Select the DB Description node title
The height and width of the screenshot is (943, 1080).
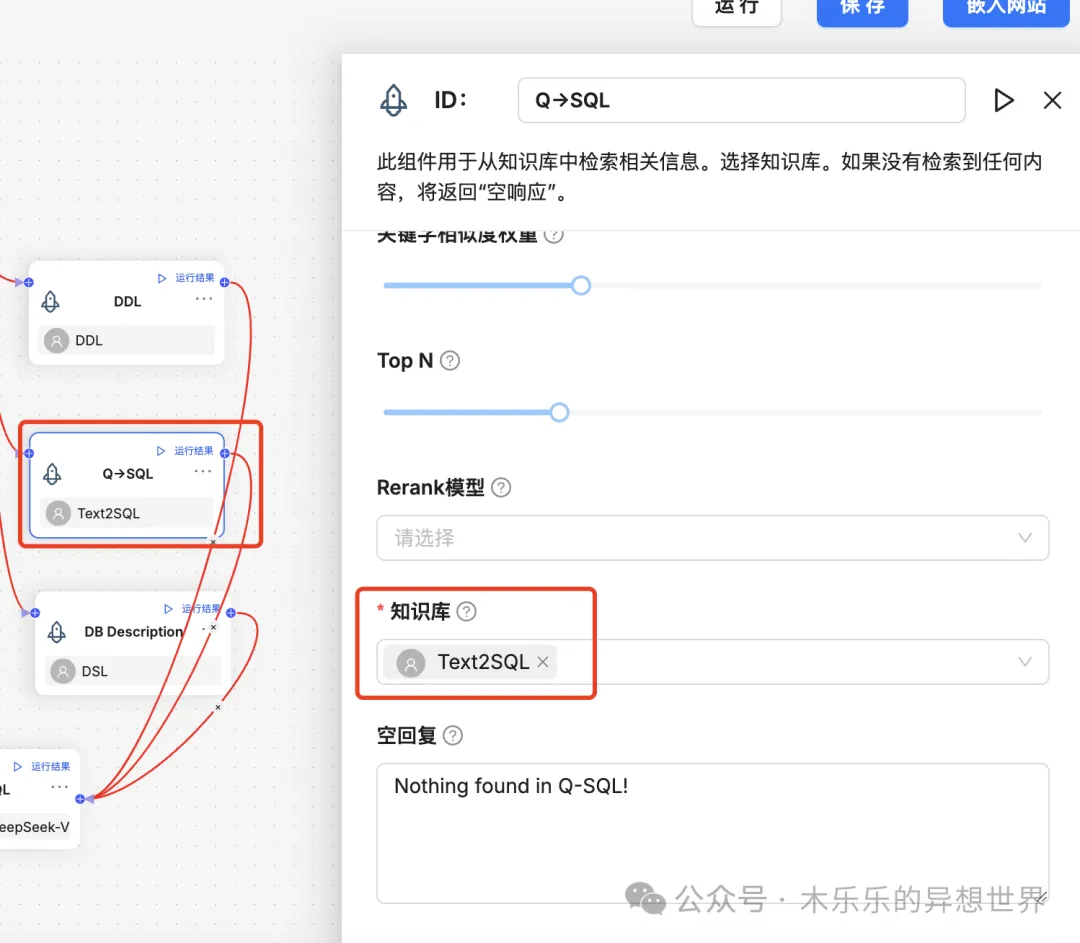134,632
